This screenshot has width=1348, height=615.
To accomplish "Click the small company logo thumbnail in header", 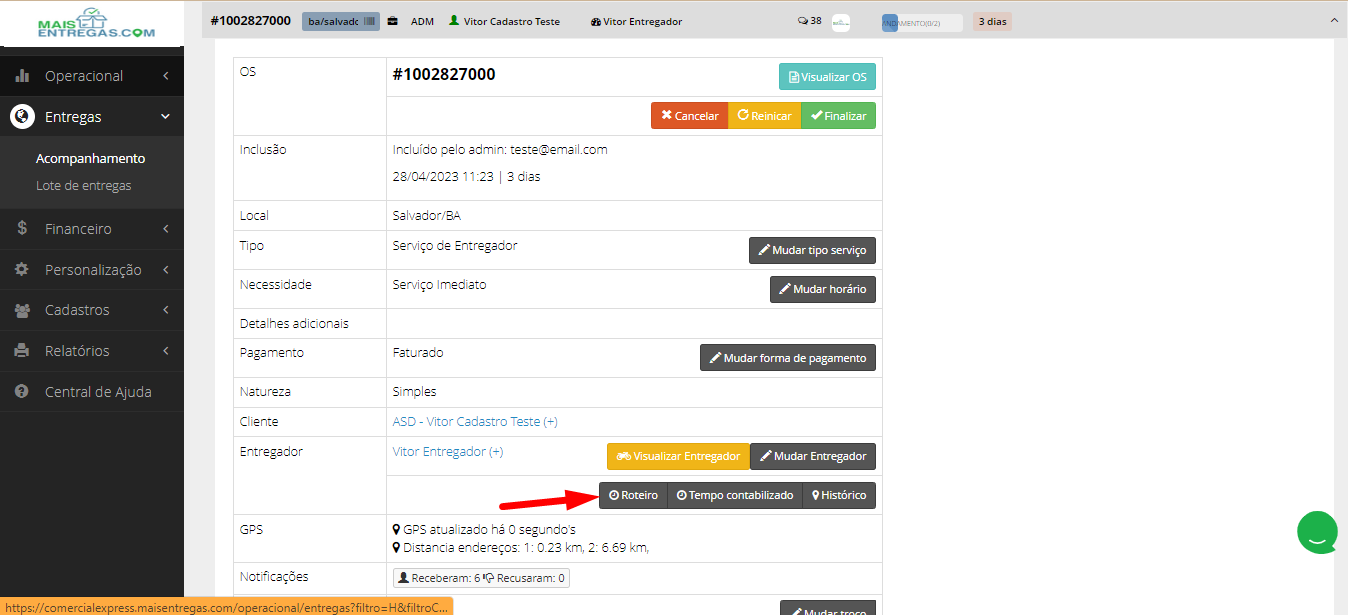I will point(841,22).
